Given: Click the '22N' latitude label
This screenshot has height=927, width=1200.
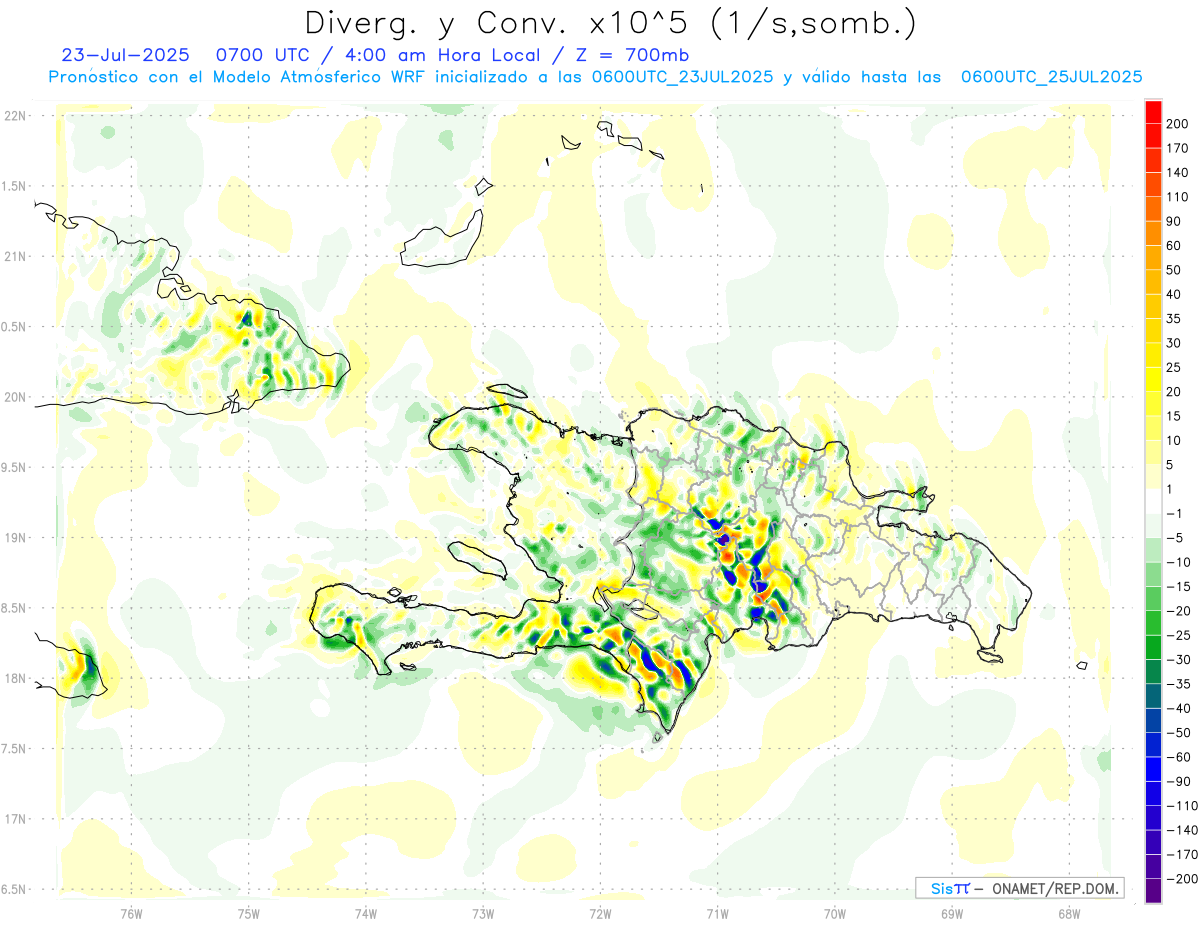Looking at the screenshot, I should pyautogui.click(x=15, y=116).
